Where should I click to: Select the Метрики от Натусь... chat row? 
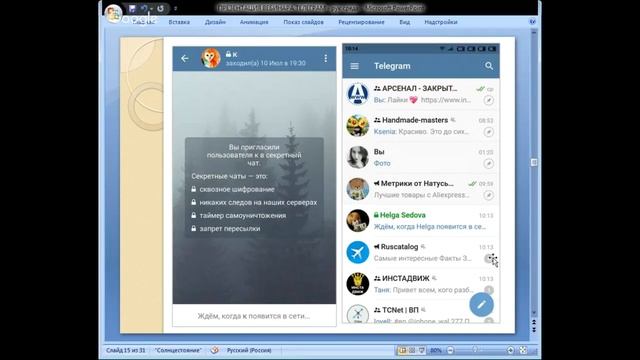coord(421,189)
